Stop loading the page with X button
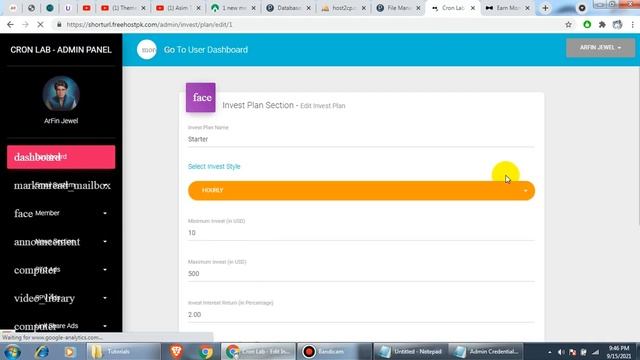This screenshot has width=640, height=360. 40,25
